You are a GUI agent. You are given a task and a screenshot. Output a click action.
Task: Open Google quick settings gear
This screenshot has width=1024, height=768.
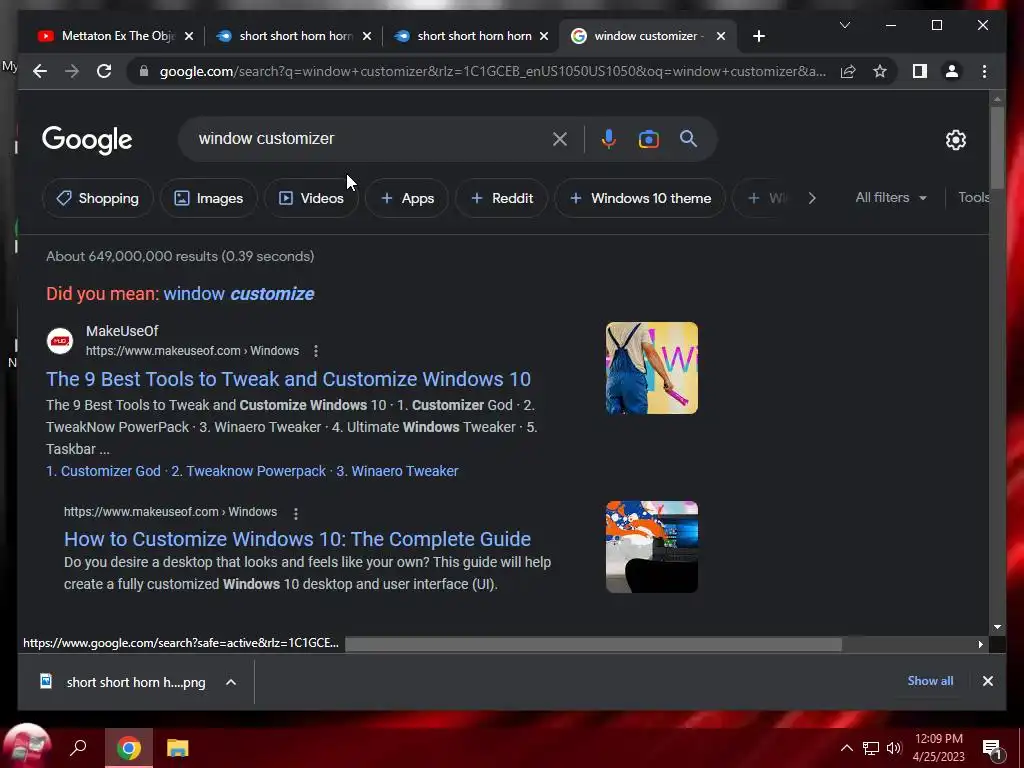click(x=955, y=139)
